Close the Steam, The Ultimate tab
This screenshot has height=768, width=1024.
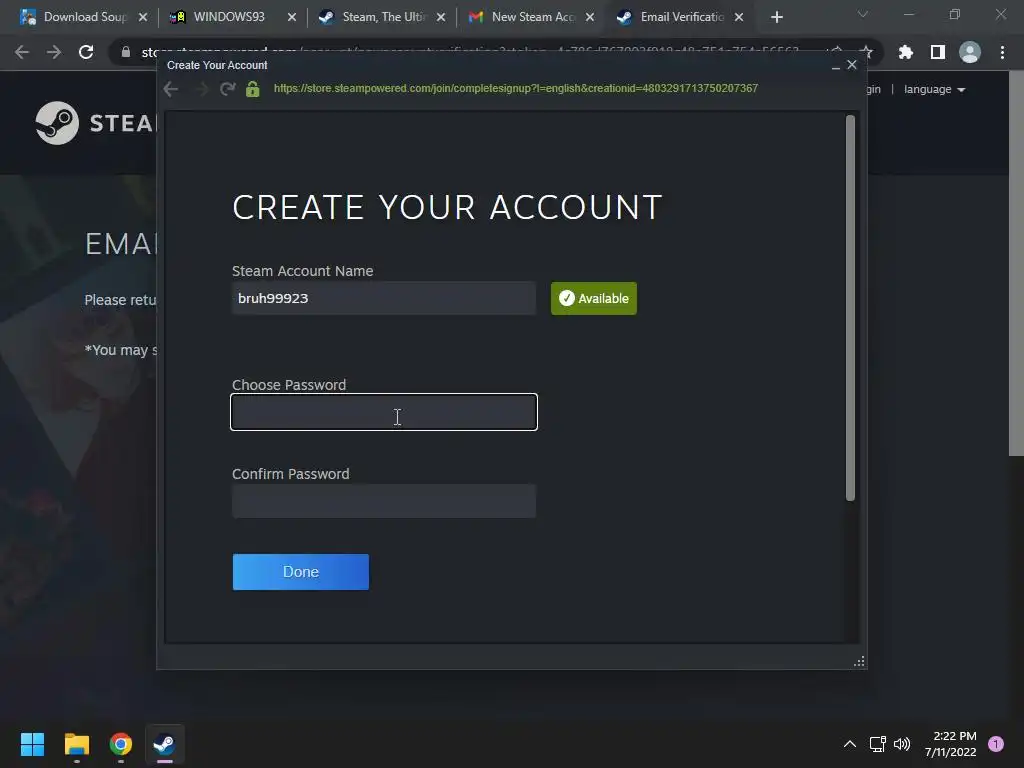(x=441, y=17)
